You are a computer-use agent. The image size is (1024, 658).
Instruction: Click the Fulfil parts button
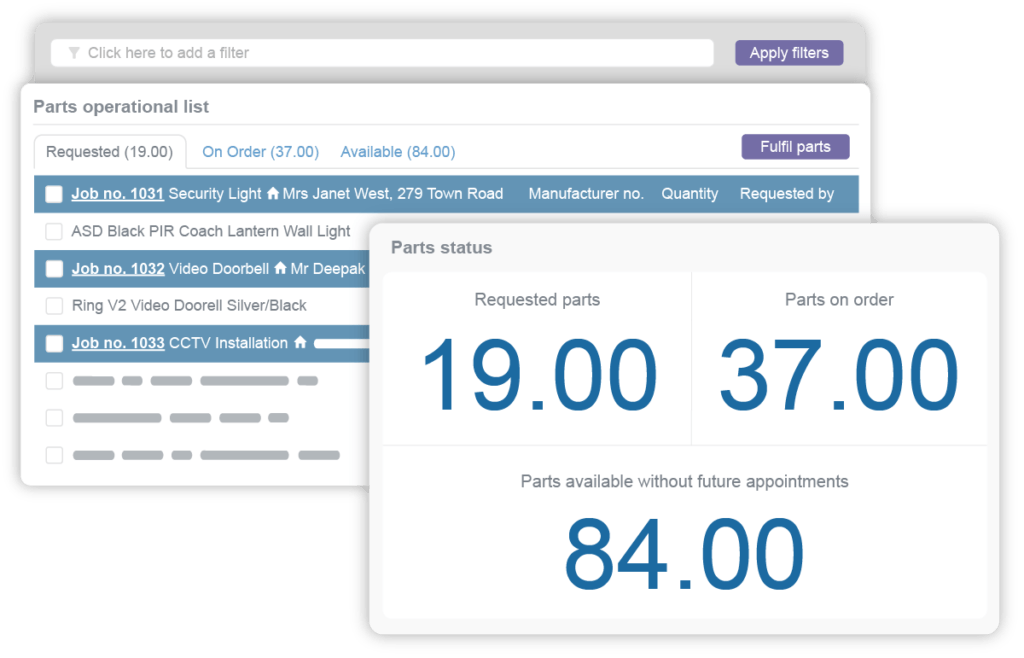(x=795, y=146)
